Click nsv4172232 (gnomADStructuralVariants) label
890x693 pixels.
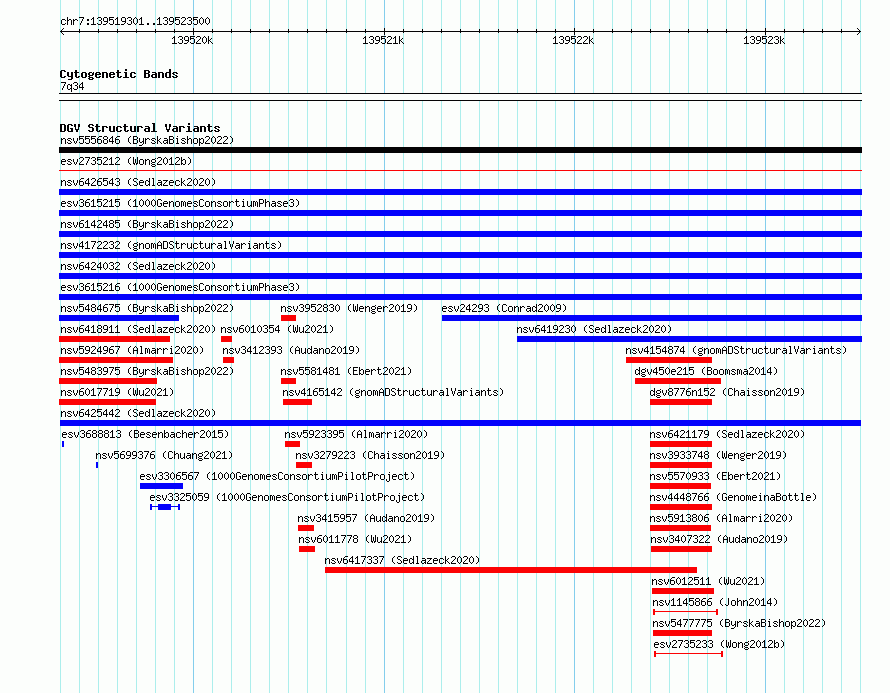pyautogui.click(x=171, y=245)
